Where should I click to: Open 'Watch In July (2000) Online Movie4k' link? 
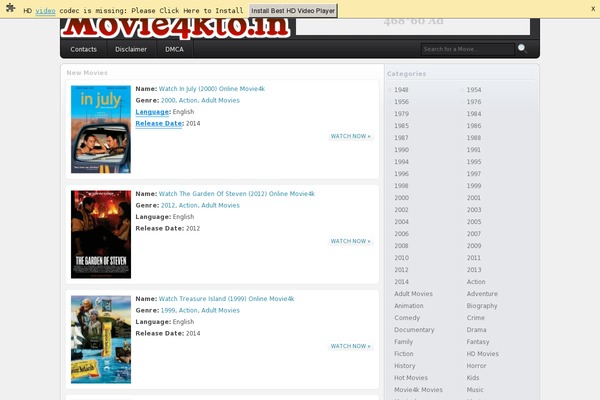click(x=212, y=88)
